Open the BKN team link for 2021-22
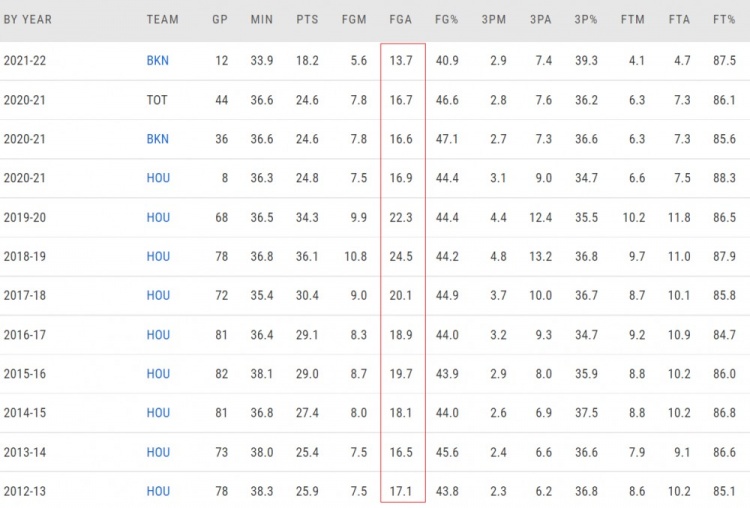Image resolution: width=750 pixels, height=508 pixels. tap(157, 61)
